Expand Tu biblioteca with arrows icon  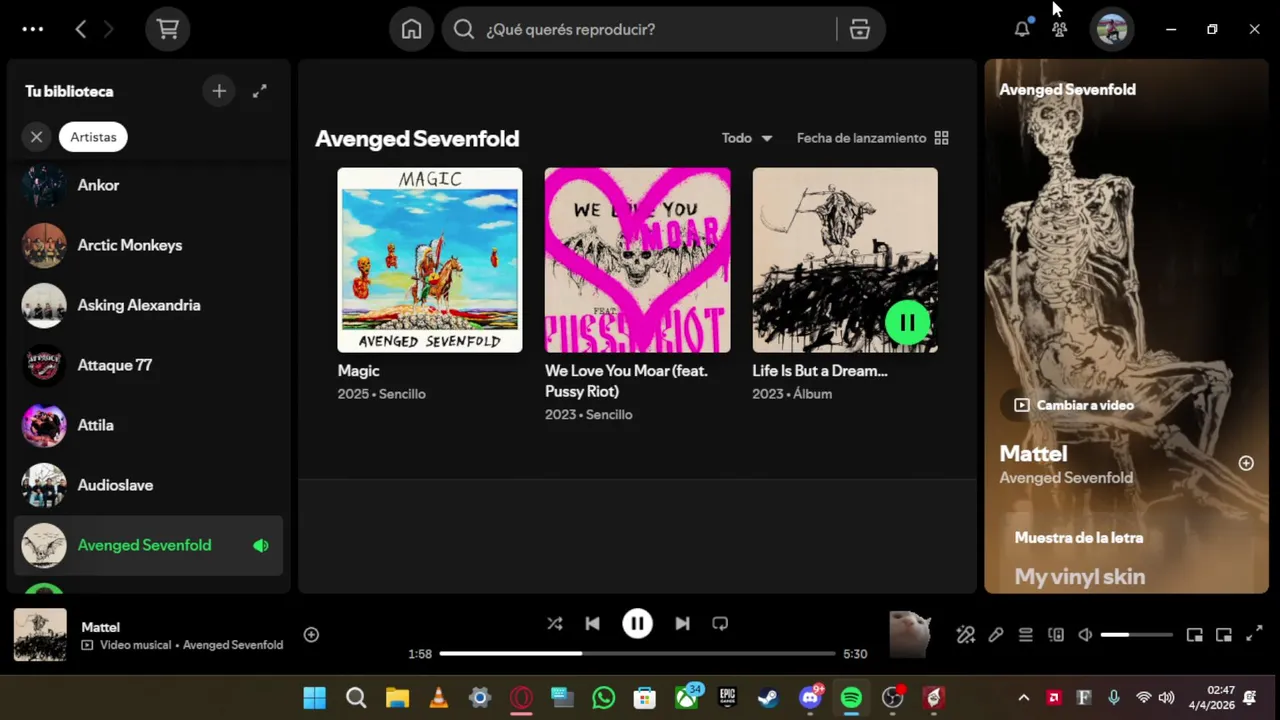[x=260, y=91]
